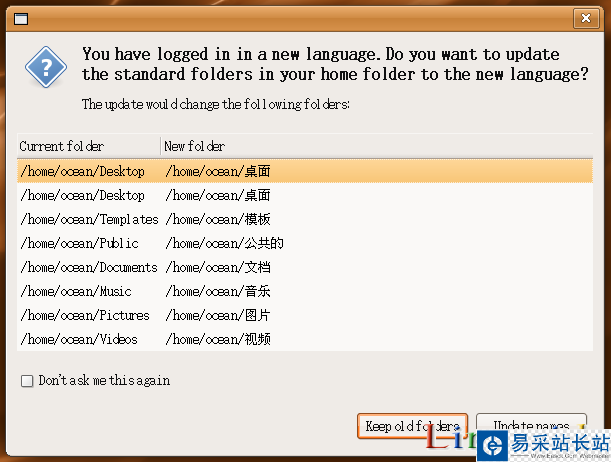Click the new folder name /home/ocean/图片
Viewport: 611px width, 462px height.
218,315
